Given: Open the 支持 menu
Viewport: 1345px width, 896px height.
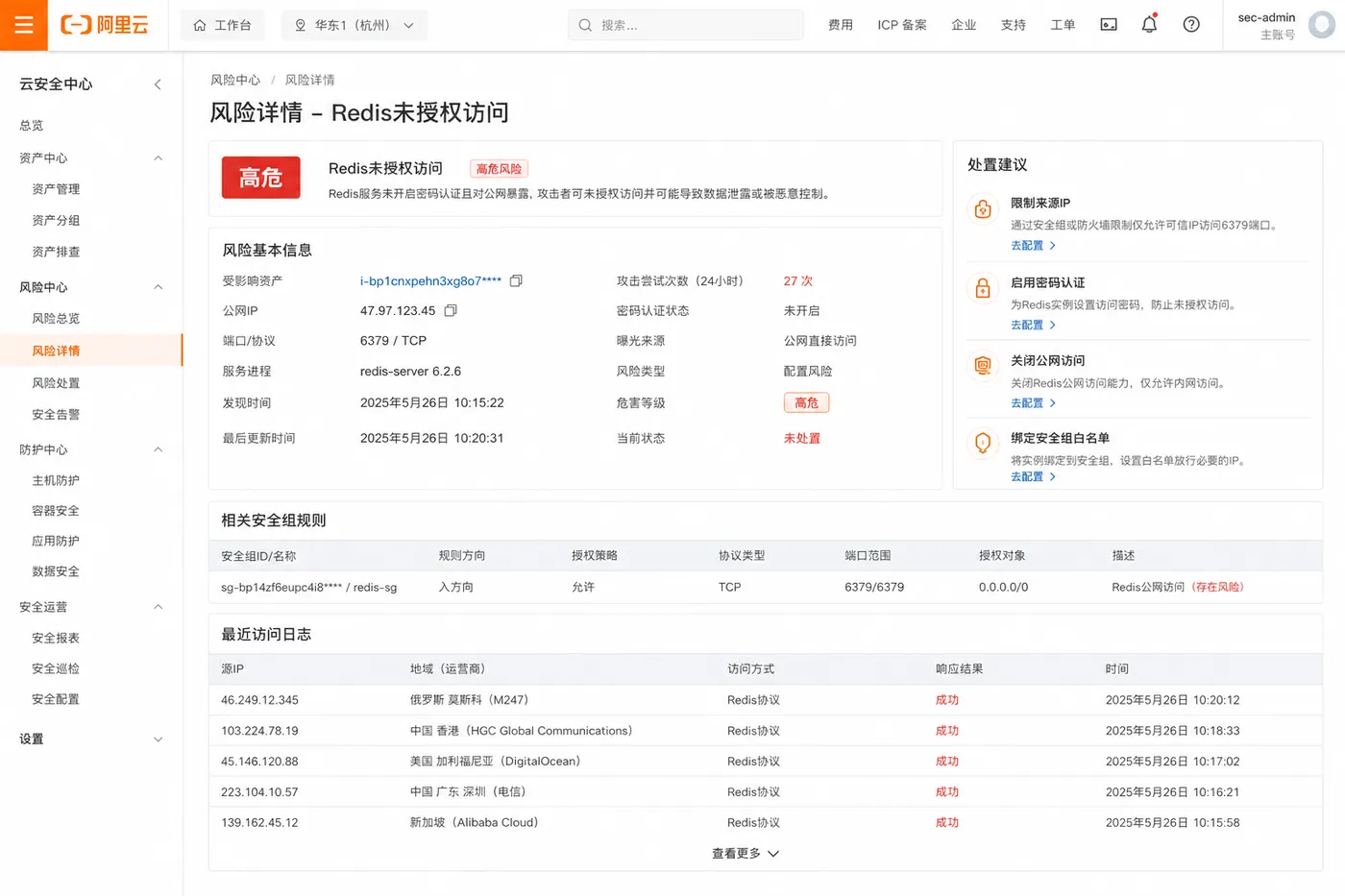Looking at the screenshot, I should (1014, 26).
